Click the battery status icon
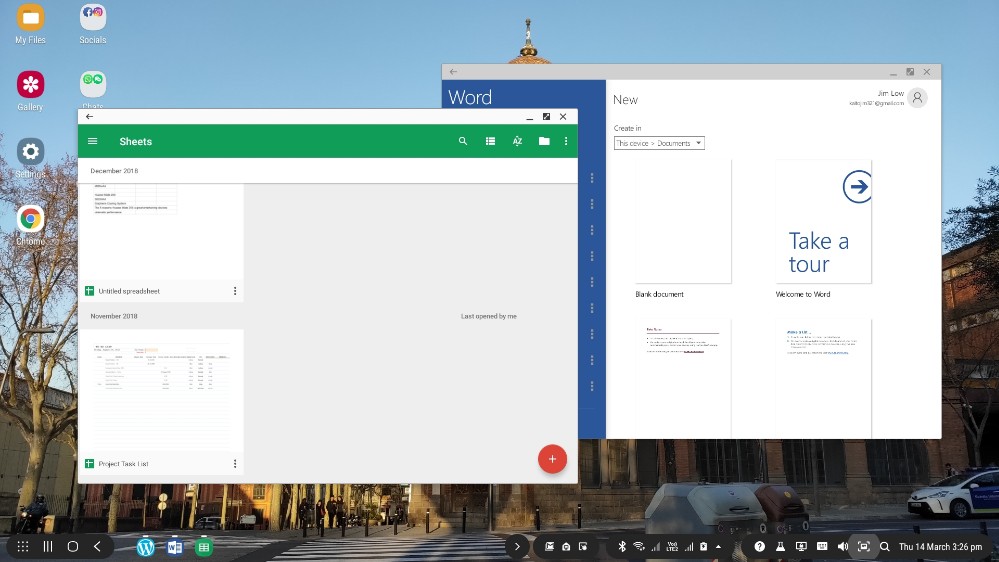This screenshot has height=562, width=999. [x=703, y=547]
